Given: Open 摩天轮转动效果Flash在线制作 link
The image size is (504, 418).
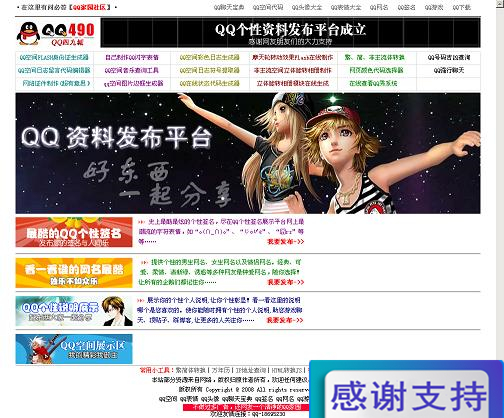Looking at the screenshot, I should point(293,57).
